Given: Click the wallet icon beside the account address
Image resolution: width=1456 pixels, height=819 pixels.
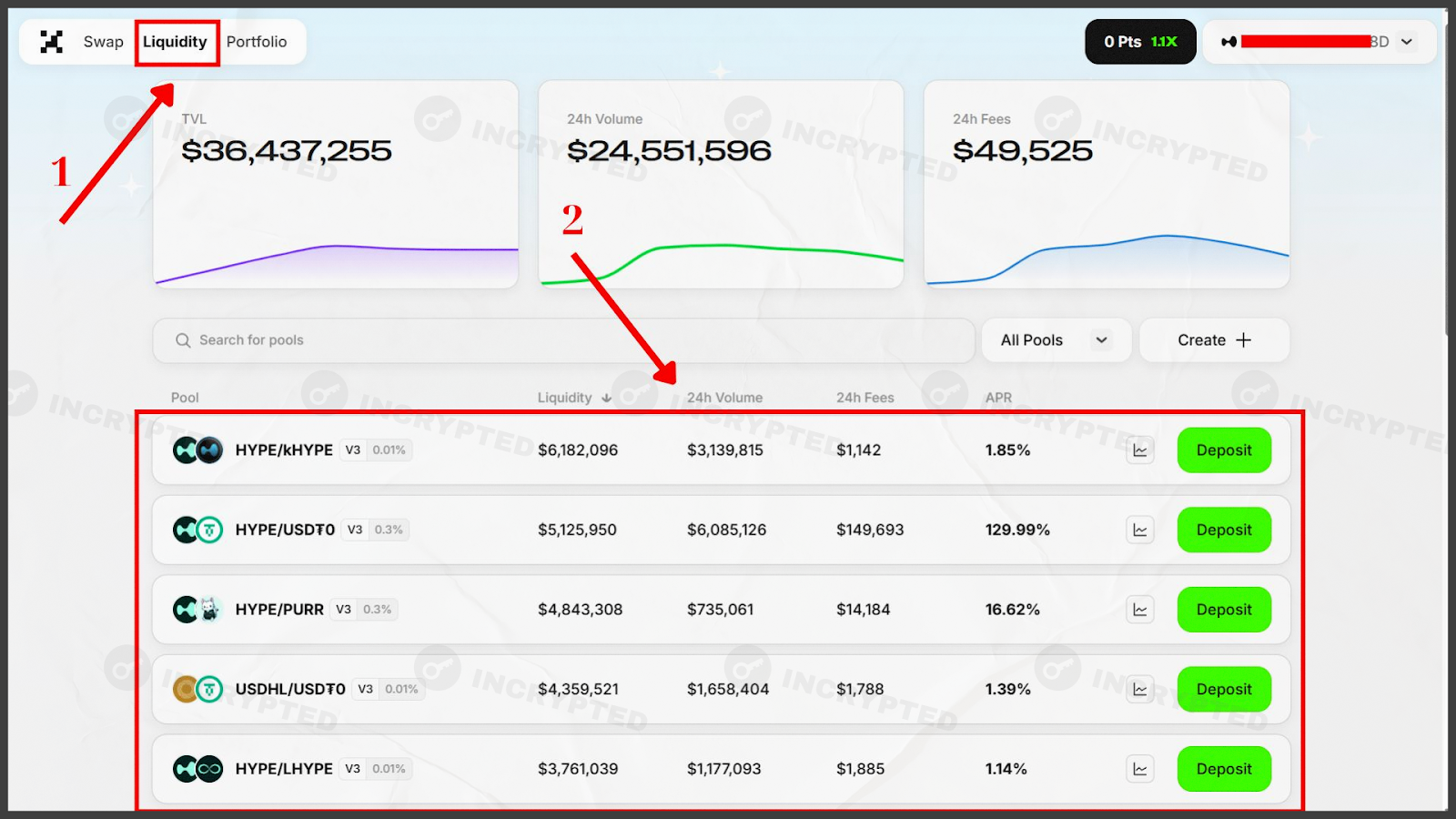Looking at the screenshot, I should pos(1228,42).
